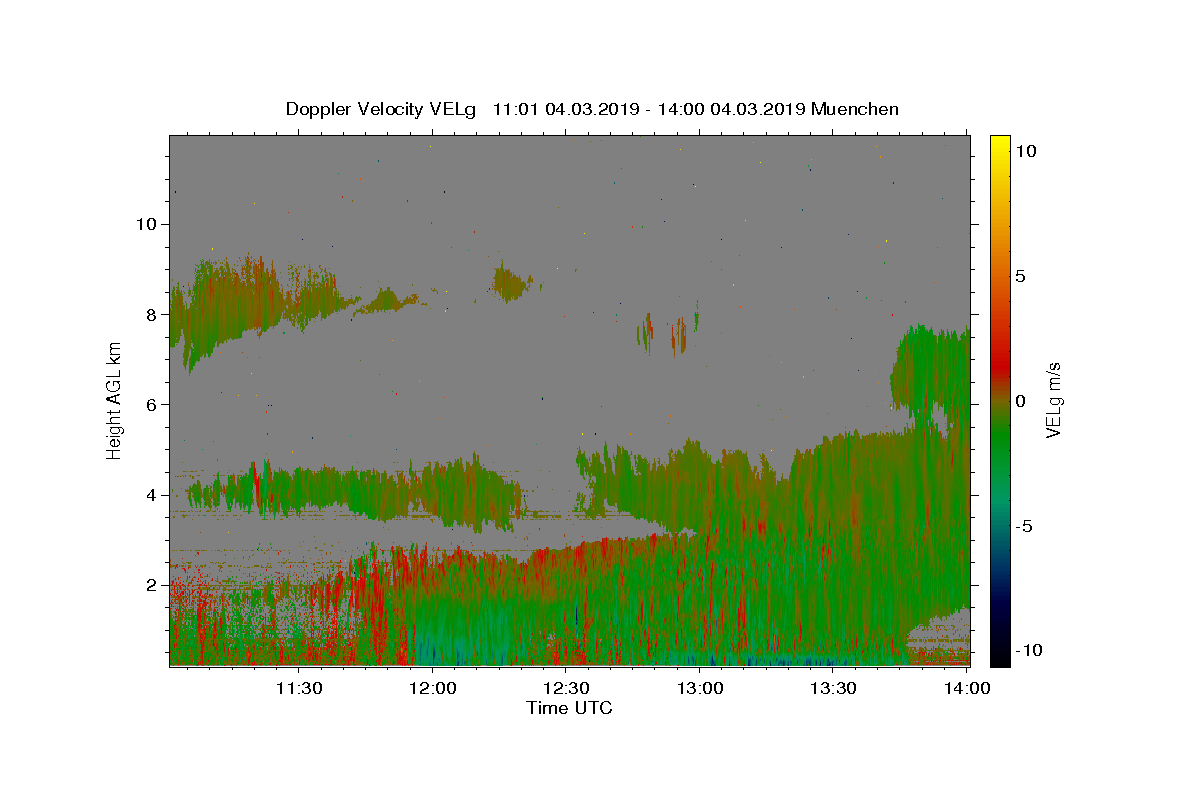Click the '12:00' time tick label
This screenshot has width=1200, height=800.
(434, 688)
